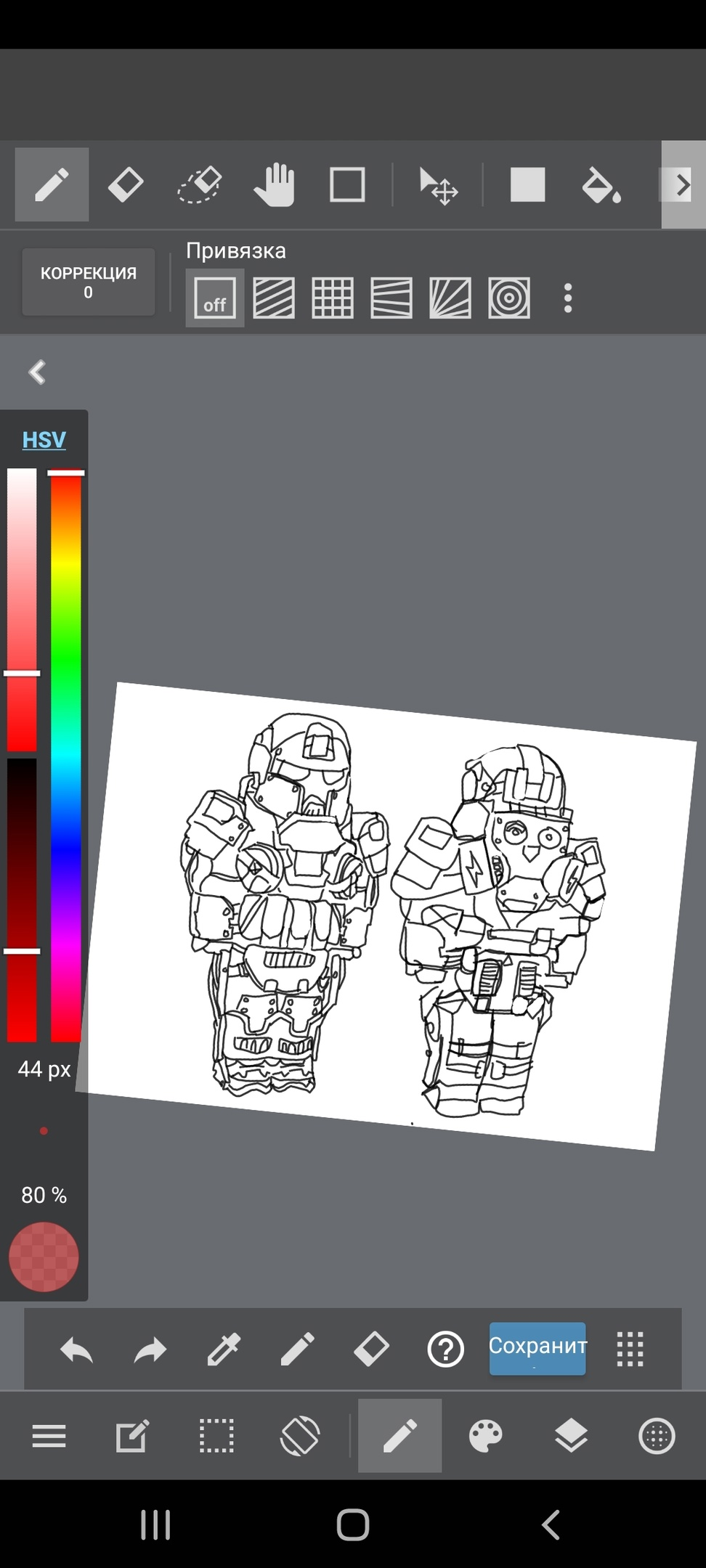Open the materials dotted circle panel
Image resolution: width=706 pixels, height=1568 pixels.
pyautogui.click(x=657, y=1436)
